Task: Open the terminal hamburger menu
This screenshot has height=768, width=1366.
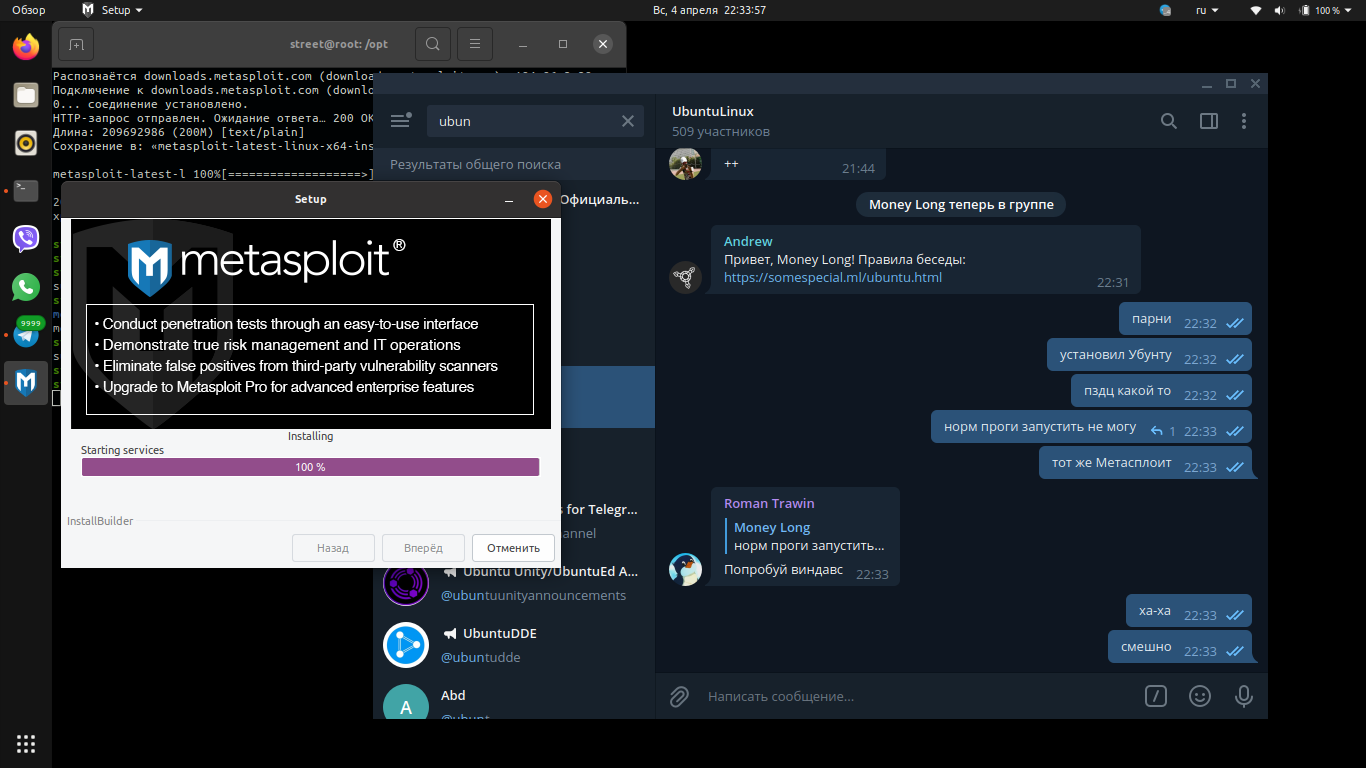Action: pos(475,44)
